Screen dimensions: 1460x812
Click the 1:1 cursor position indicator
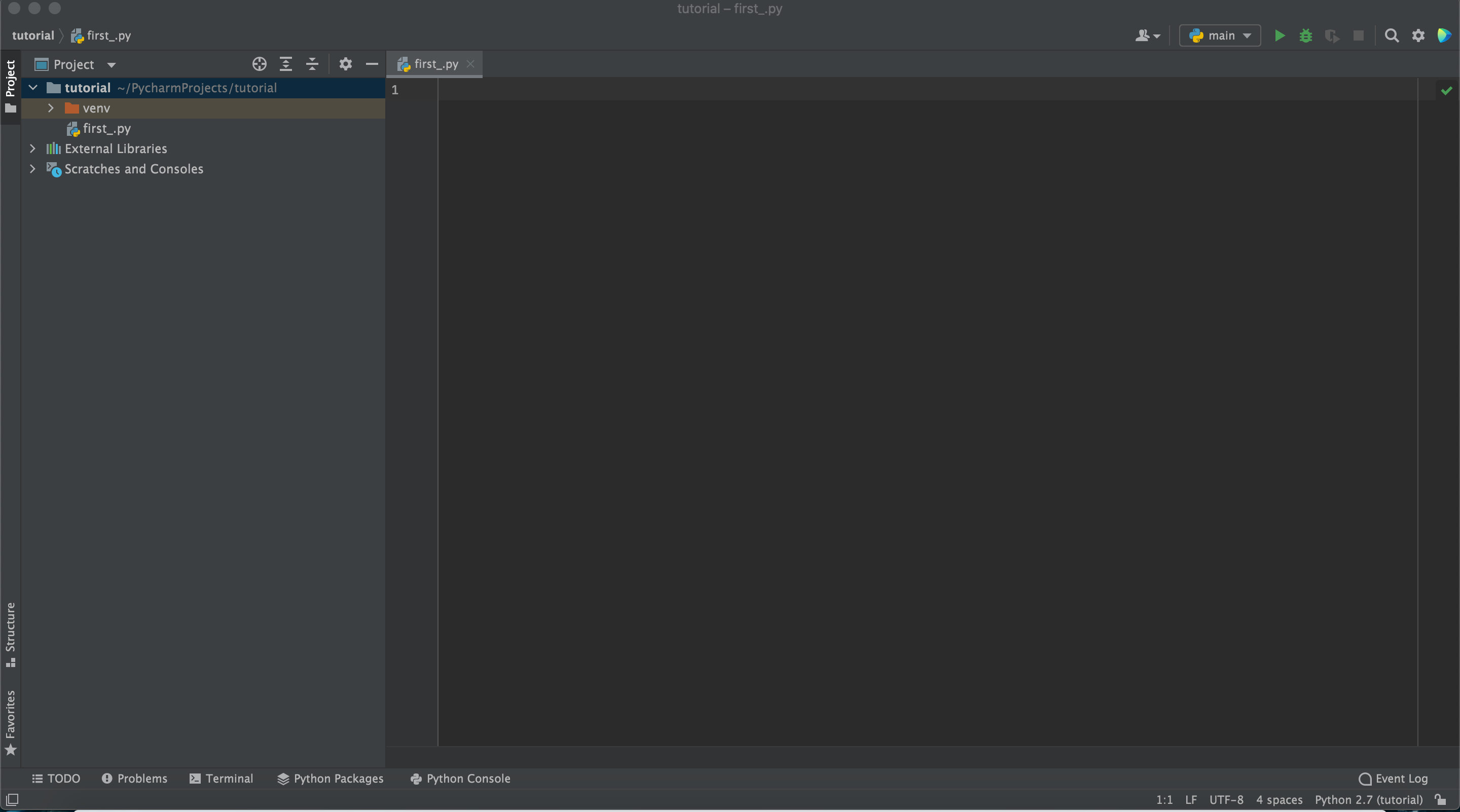(1164, 799)
